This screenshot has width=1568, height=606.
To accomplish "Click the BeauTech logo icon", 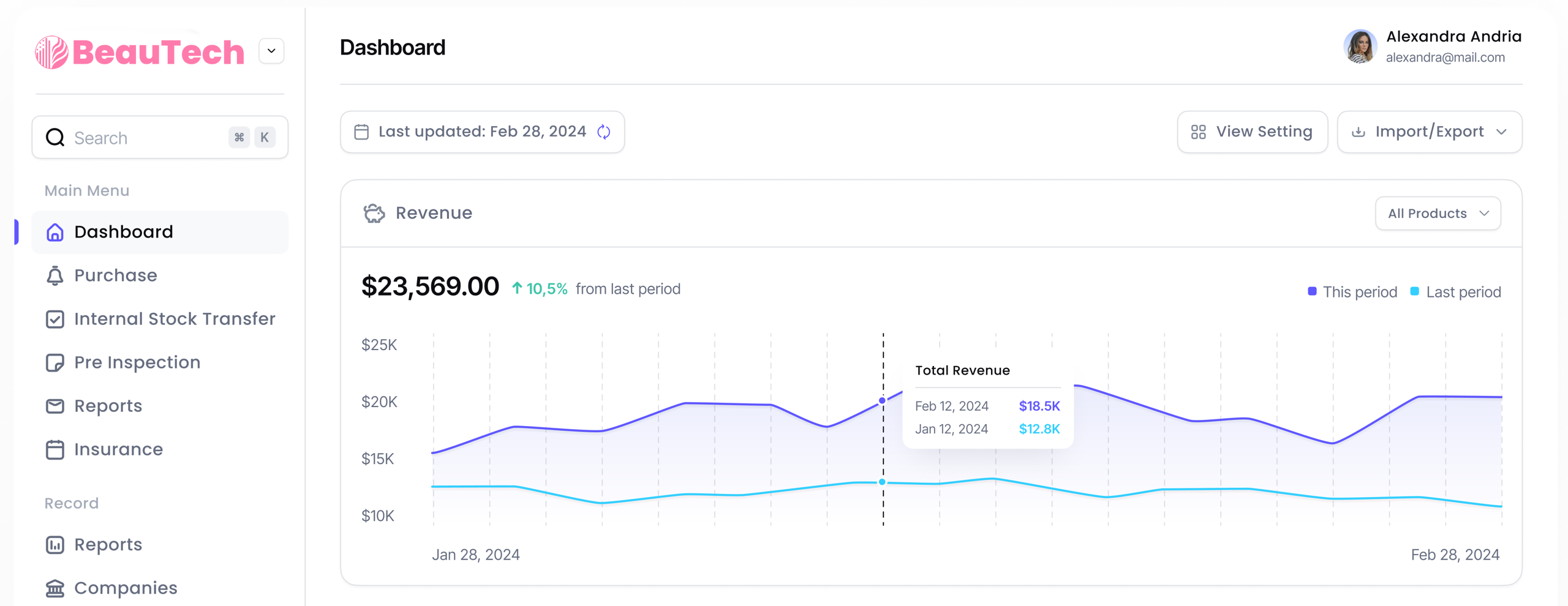I will coord(51,52).
